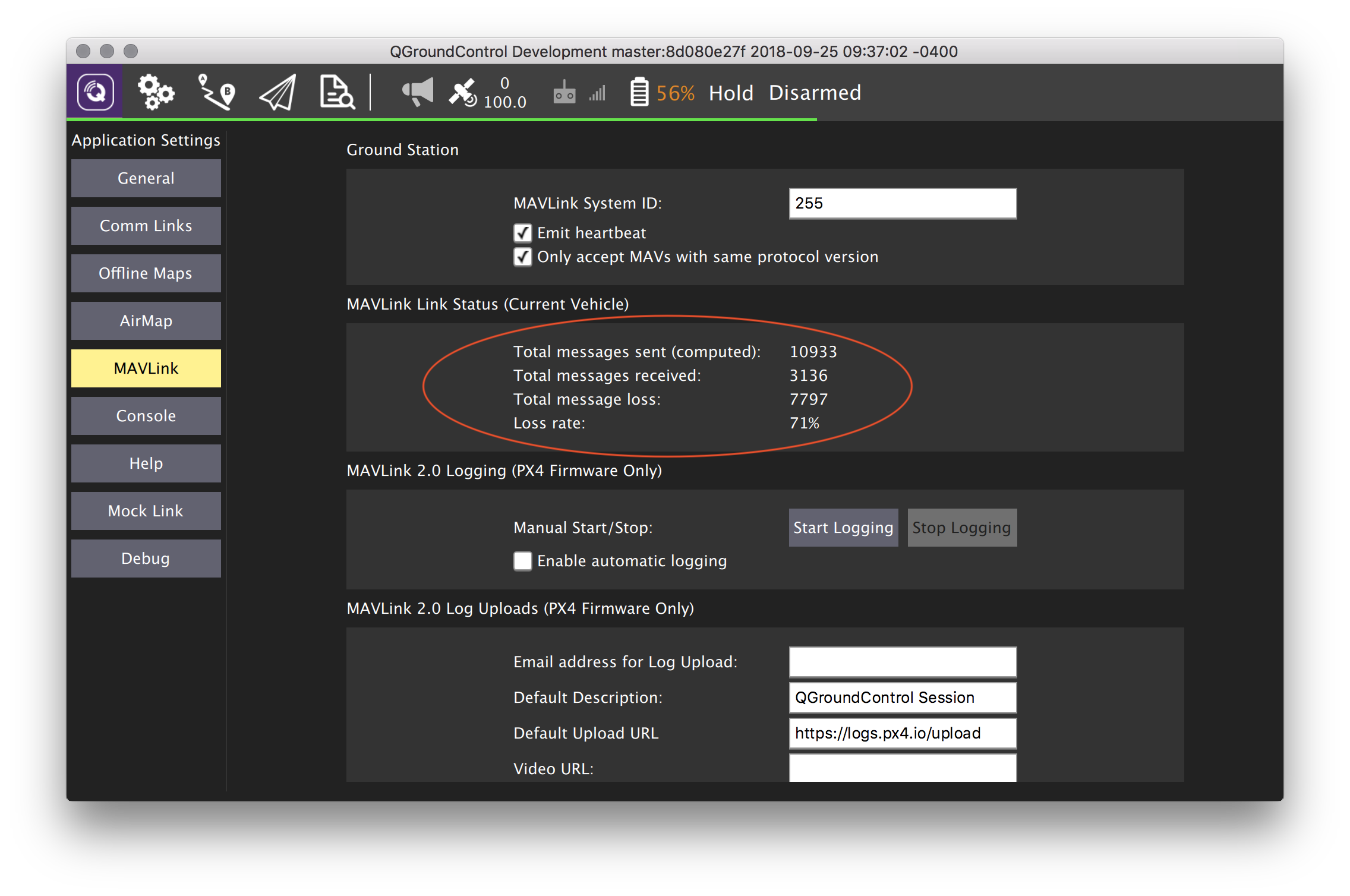Show vehicle messages via megaphone icon
Viewport: 1350px width, 896px height.
[418, 91]
